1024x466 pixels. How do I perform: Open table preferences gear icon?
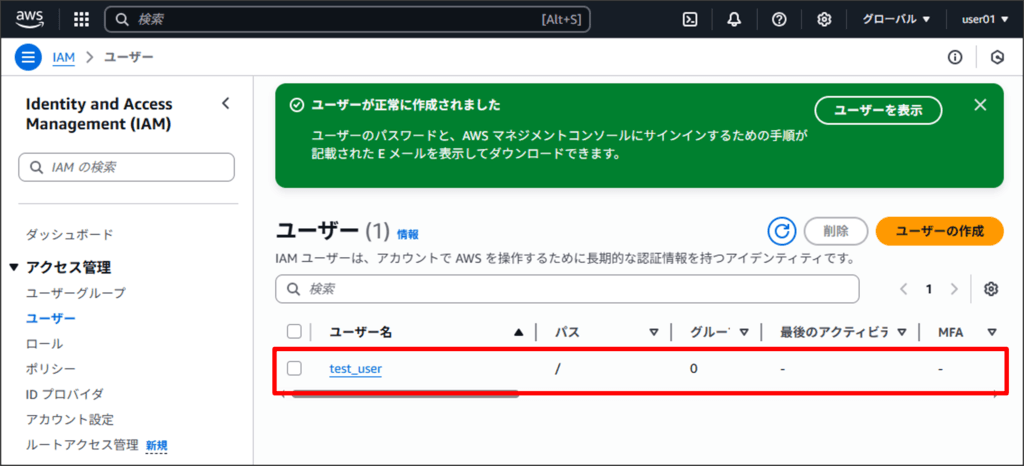point(991,289)
